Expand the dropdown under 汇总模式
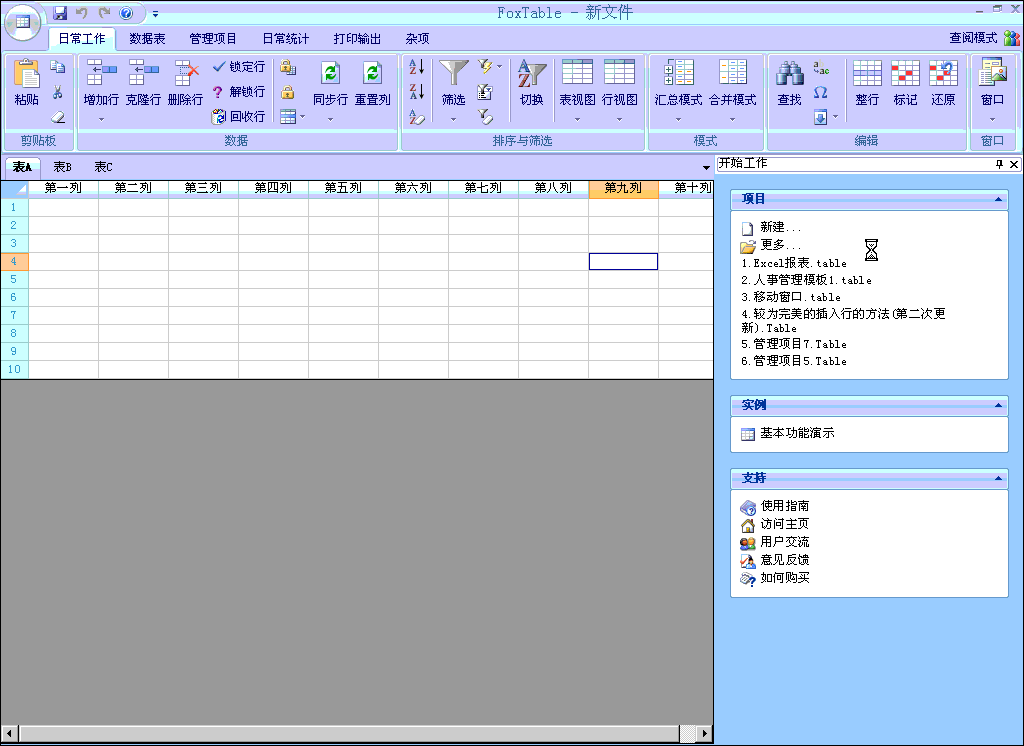 pos(679,120)
